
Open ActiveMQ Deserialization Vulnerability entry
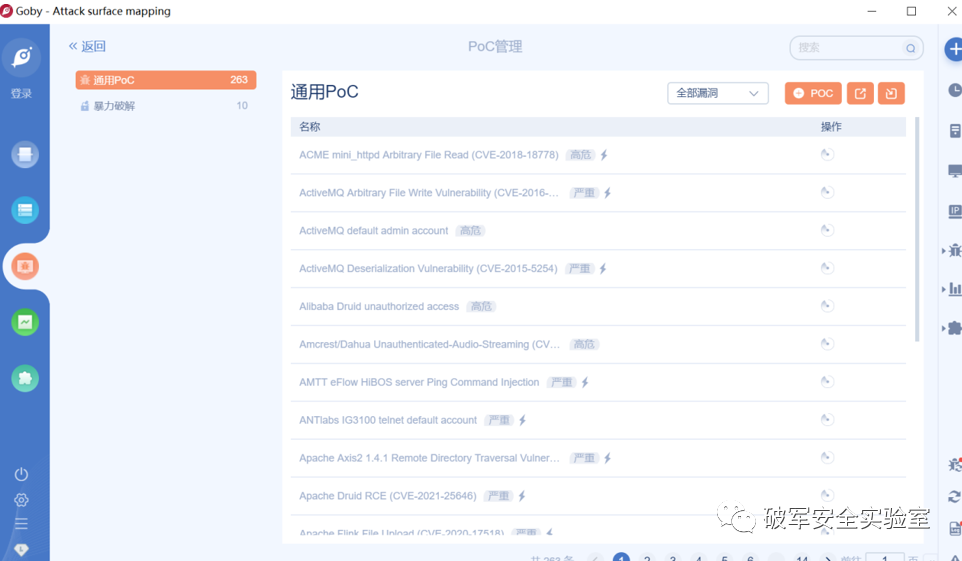pyautogui.click(x=428, y=268)
